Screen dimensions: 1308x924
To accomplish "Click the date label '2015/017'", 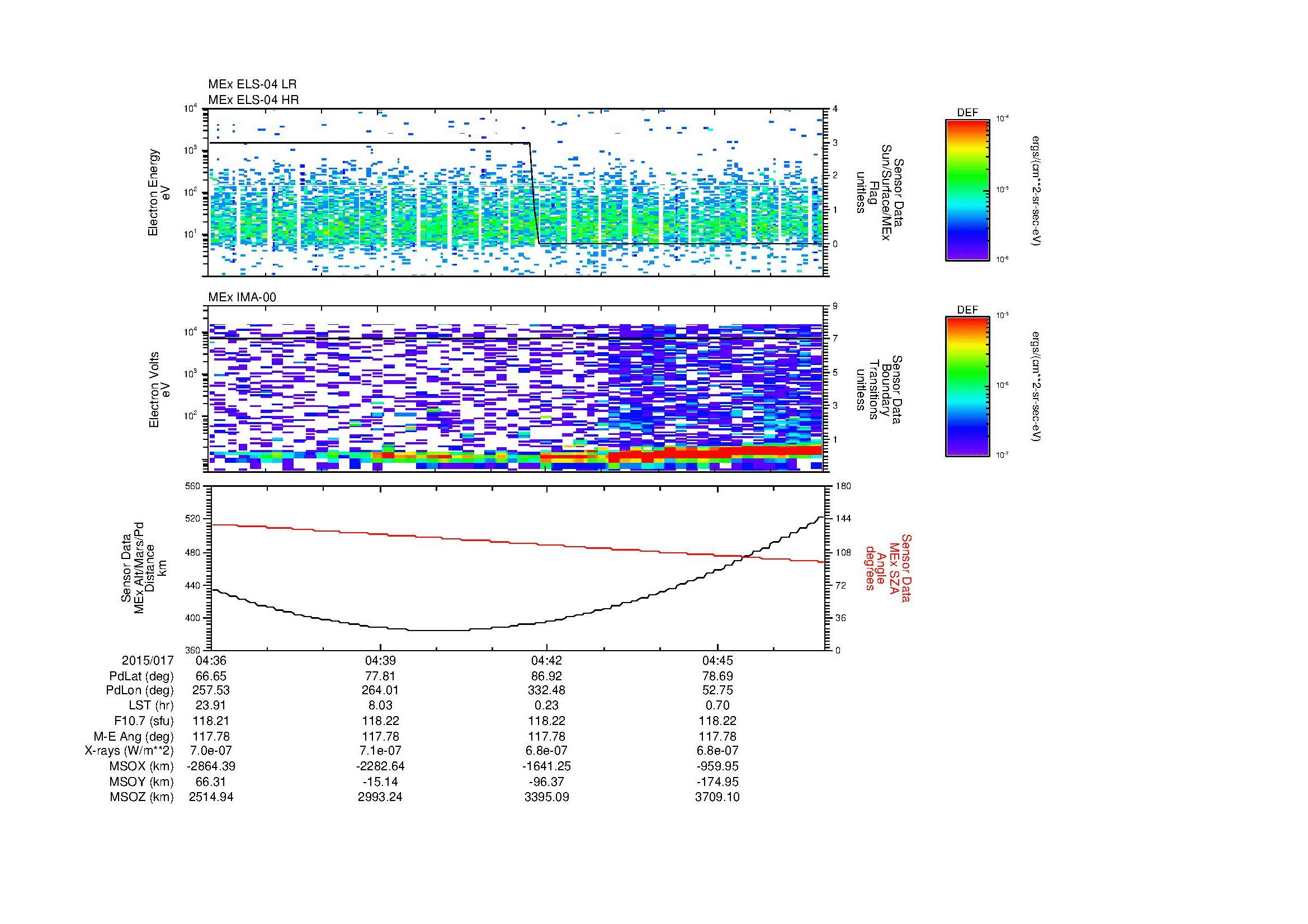I will click(x=148, y=660).
